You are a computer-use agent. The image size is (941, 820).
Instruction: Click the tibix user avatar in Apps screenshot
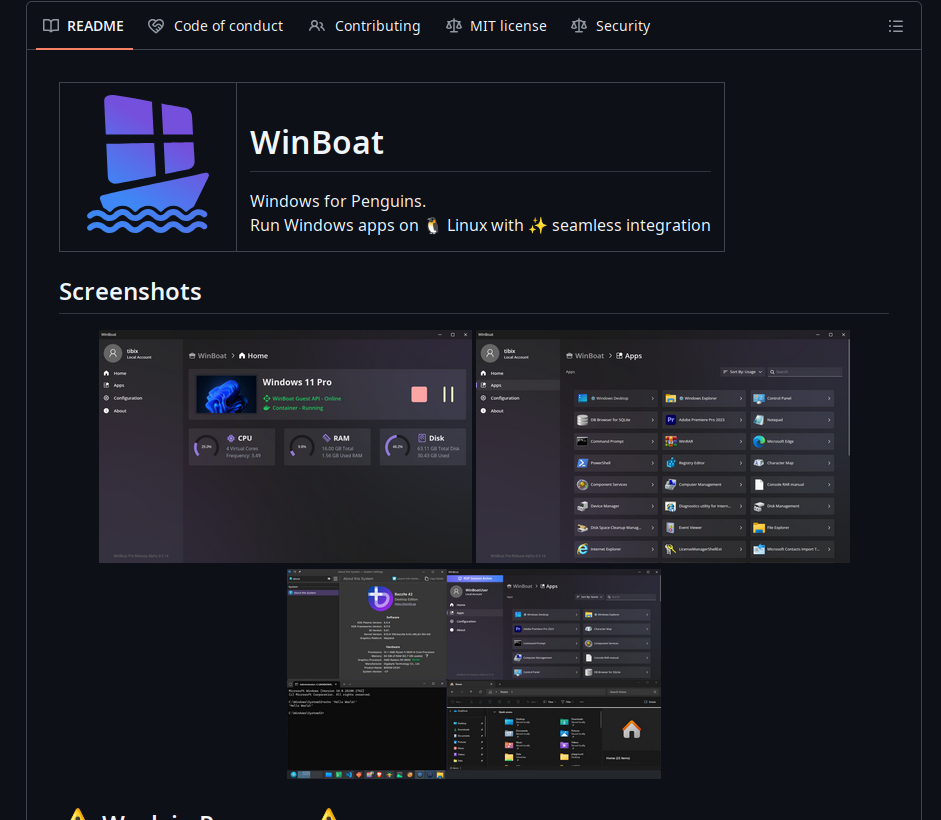490,354
